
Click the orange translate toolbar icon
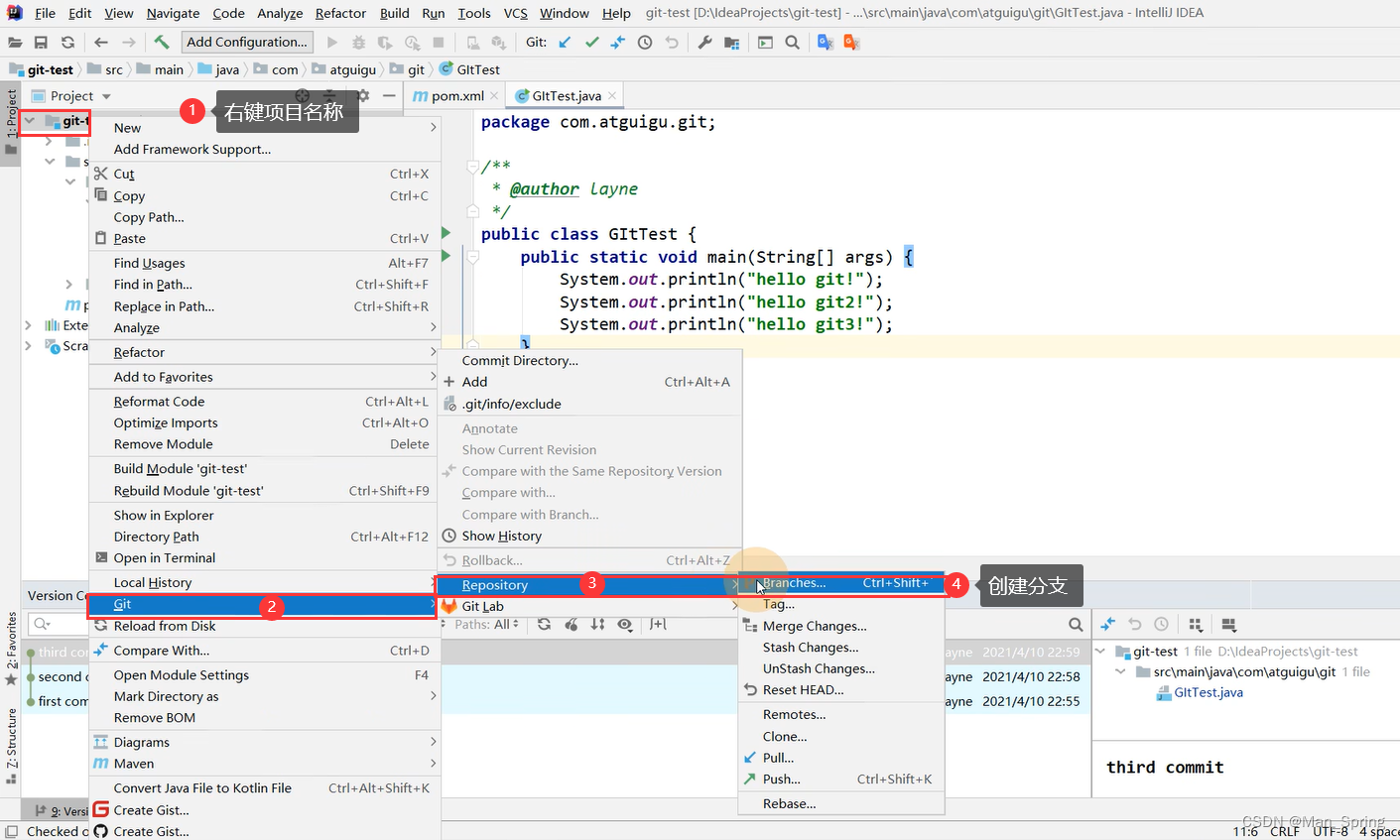(851, 42)
